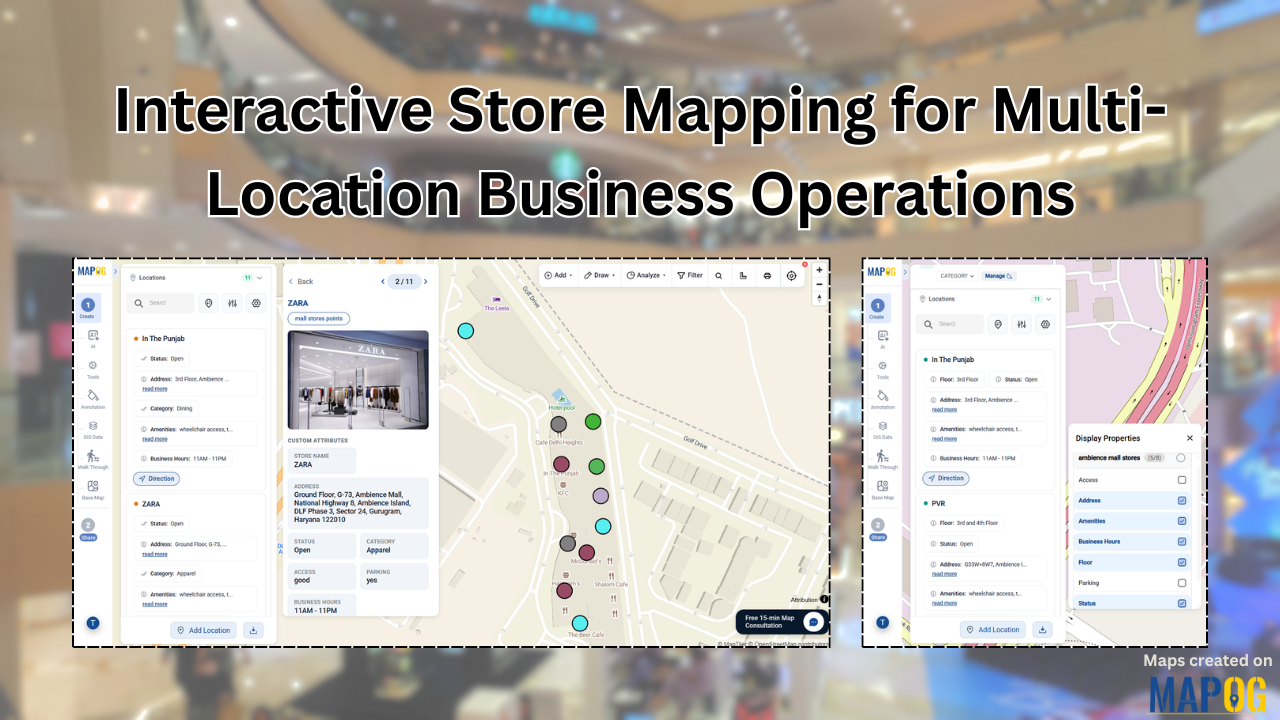Image resolution: width=1280 pixels, height=720 pixels.
Task: Click the lavender map marker
Action: click(600, 496)
